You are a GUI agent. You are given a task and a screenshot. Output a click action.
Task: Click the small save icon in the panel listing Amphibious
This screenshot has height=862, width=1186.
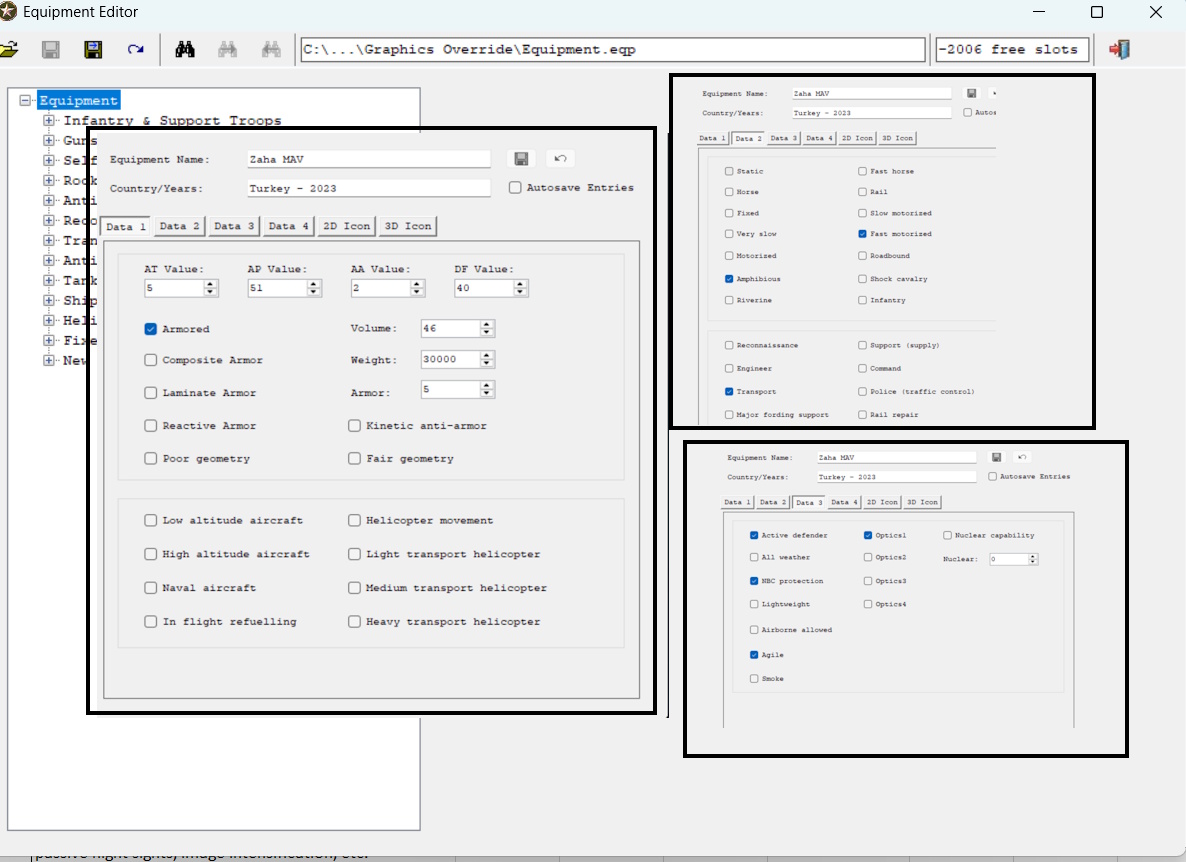(971, 93)
